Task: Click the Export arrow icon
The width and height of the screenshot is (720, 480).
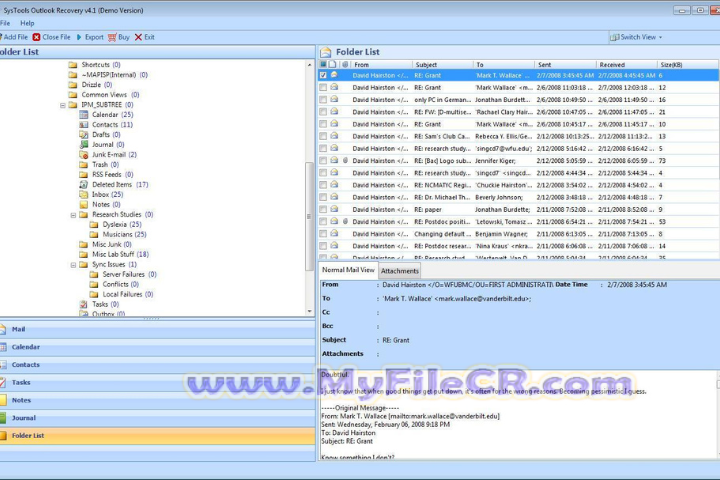Action: tap(79, 37)
